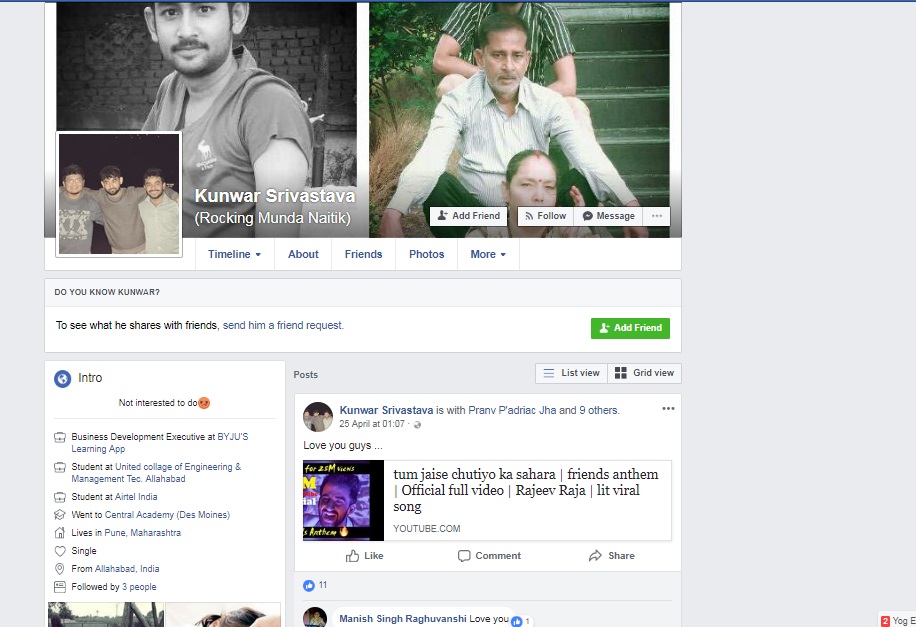Open post author name Kunwar Srivastava

(x=386, y=410)
